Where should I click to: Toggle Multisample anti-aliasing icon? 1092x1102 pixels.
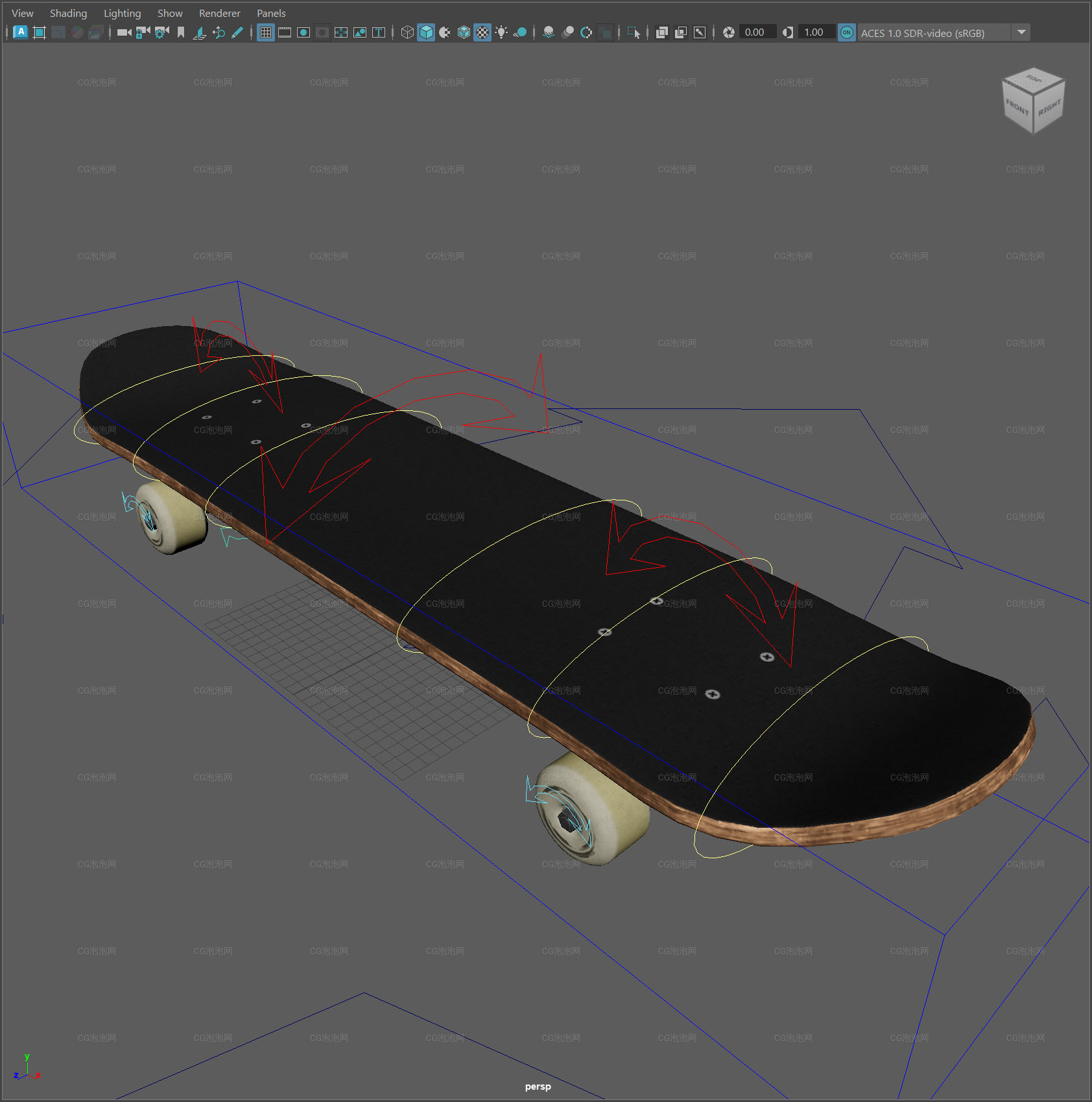click(586, 32)
